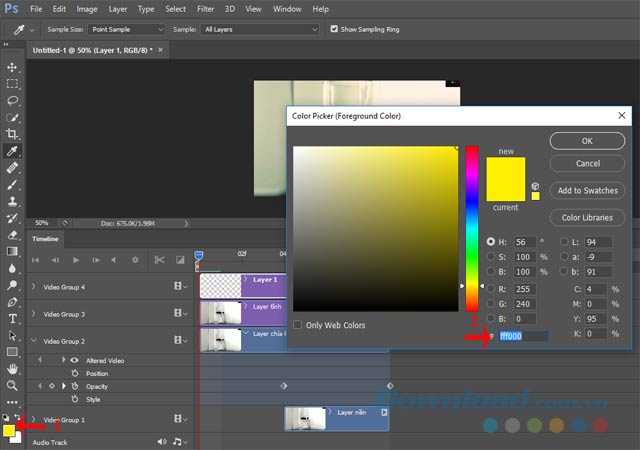Enable the Only Web Colors checkbox
Image resolution: width=640 pixels, height=450 pixels.
click(x=298, y=325)
